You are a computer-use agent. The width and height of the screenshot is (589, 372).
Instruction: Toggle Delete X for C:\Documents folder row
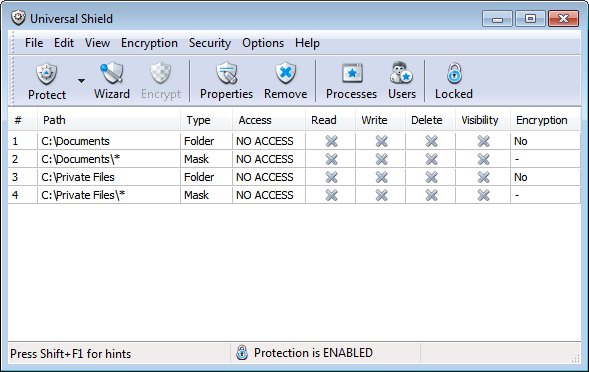pyautogui.click(x=431, y=141)
